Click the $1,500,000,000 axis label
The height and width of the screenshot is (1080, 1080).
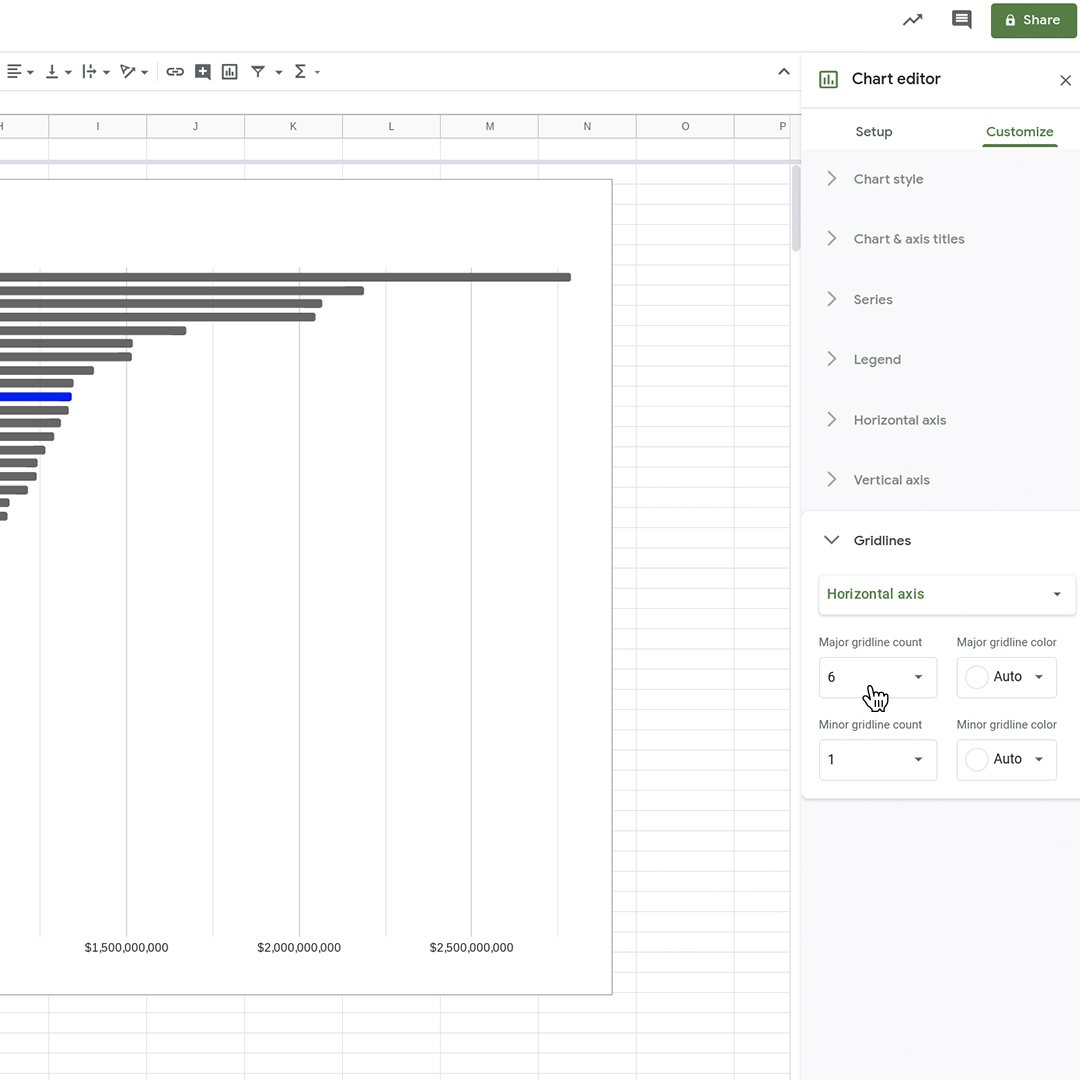(127, 948)
